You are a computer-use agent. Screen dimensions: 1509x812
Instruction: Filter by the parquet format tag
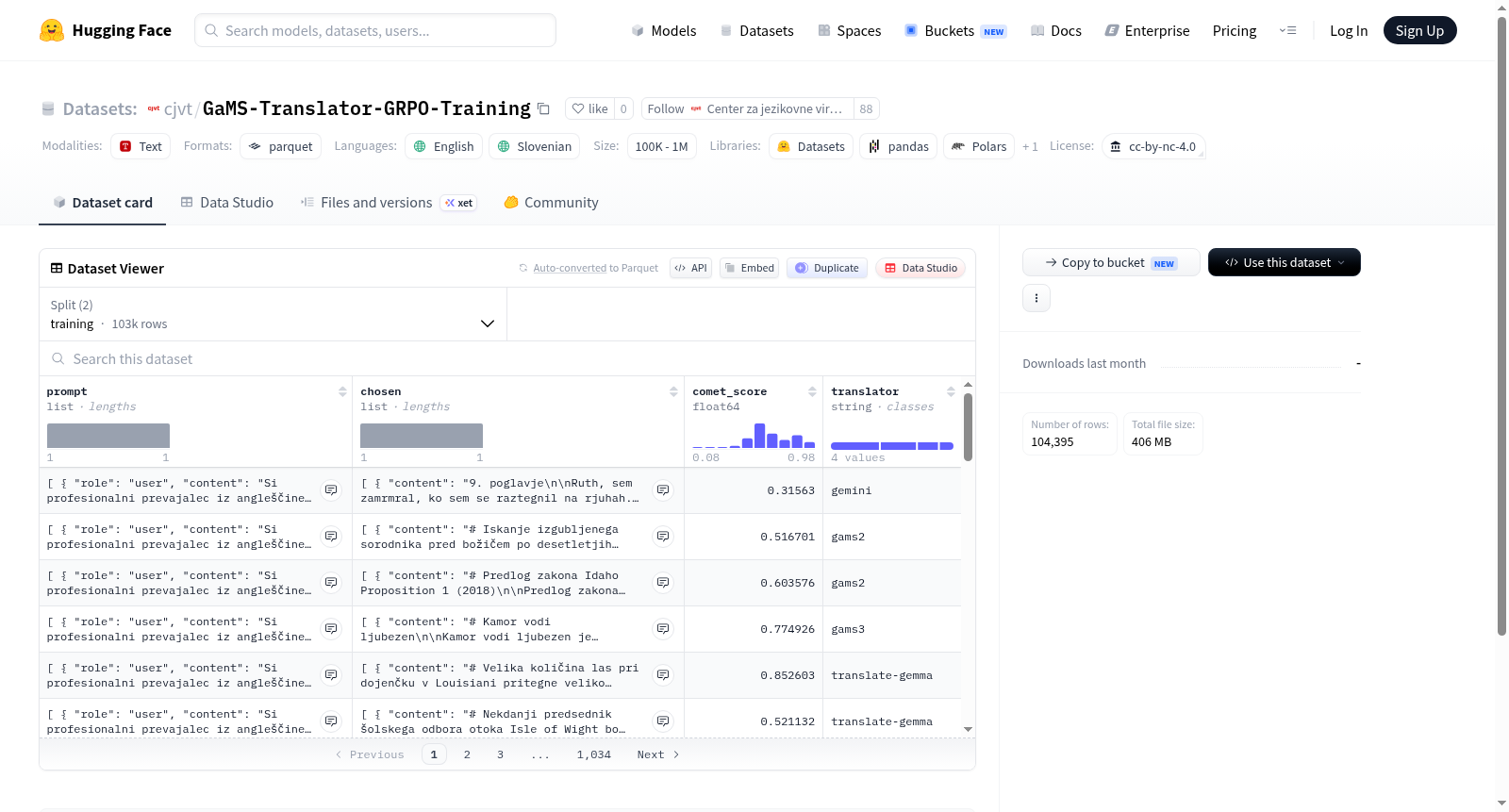click(281, 146)
